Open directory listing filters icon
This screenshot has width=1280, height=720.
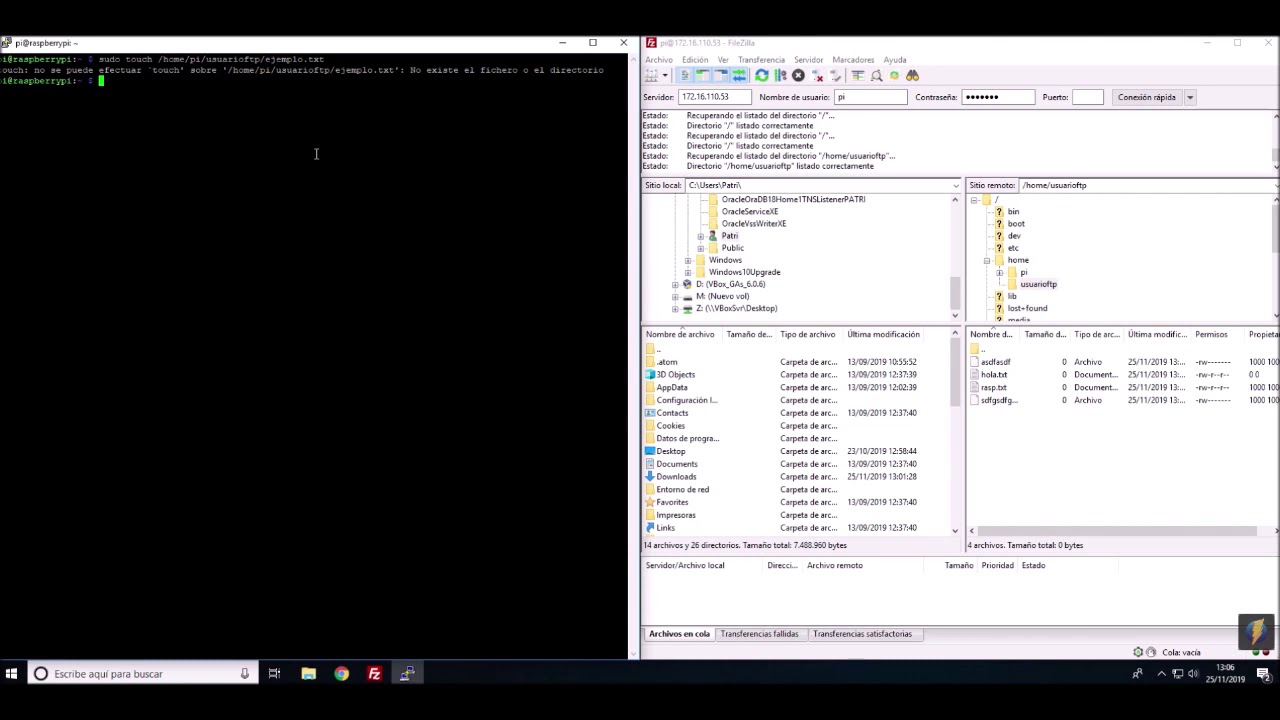tap(858, 75)
